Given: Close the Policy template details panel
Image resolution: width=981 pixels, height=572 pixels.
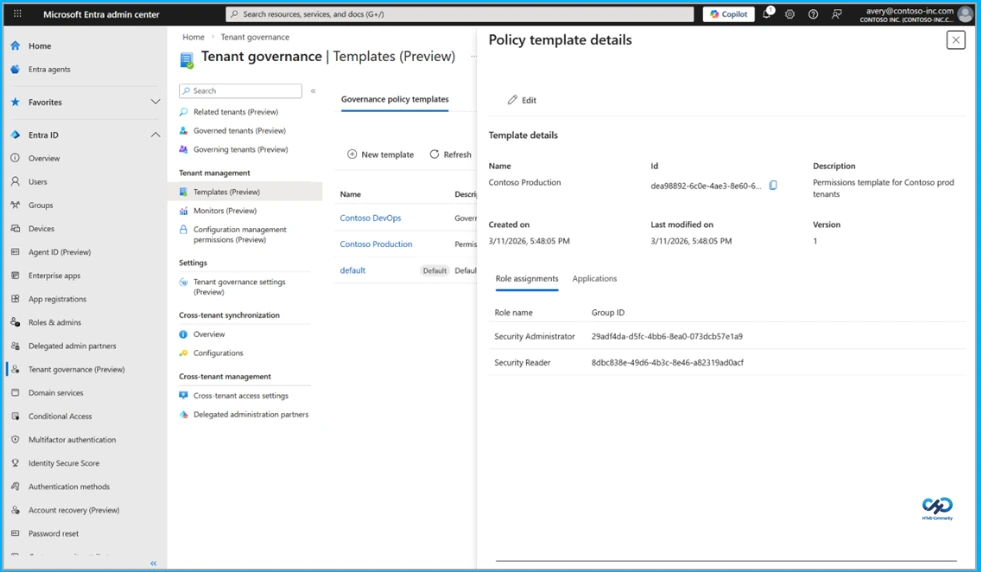Looking at the screenshot, I should tap(955, 40).
